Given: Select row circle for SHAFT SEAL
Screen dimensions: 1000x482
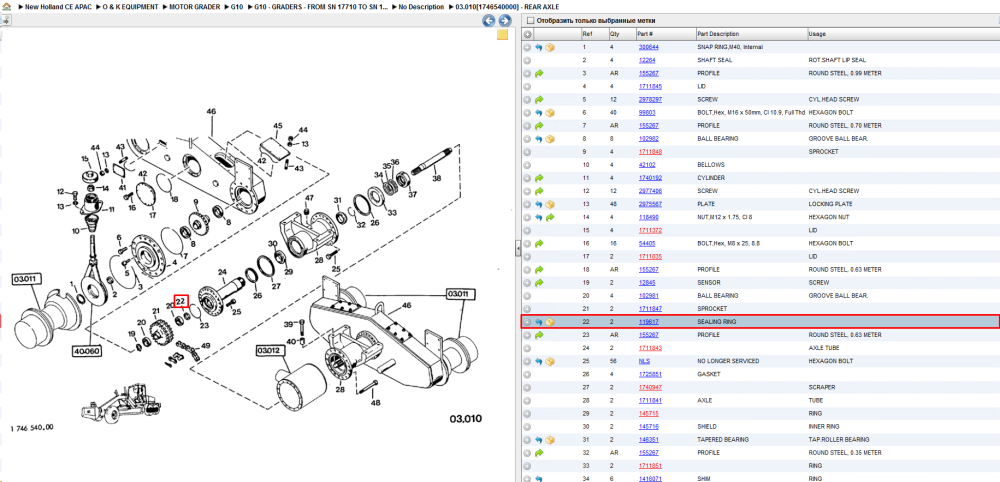Looking at the screenshot, I should click(x=527, y=60).
